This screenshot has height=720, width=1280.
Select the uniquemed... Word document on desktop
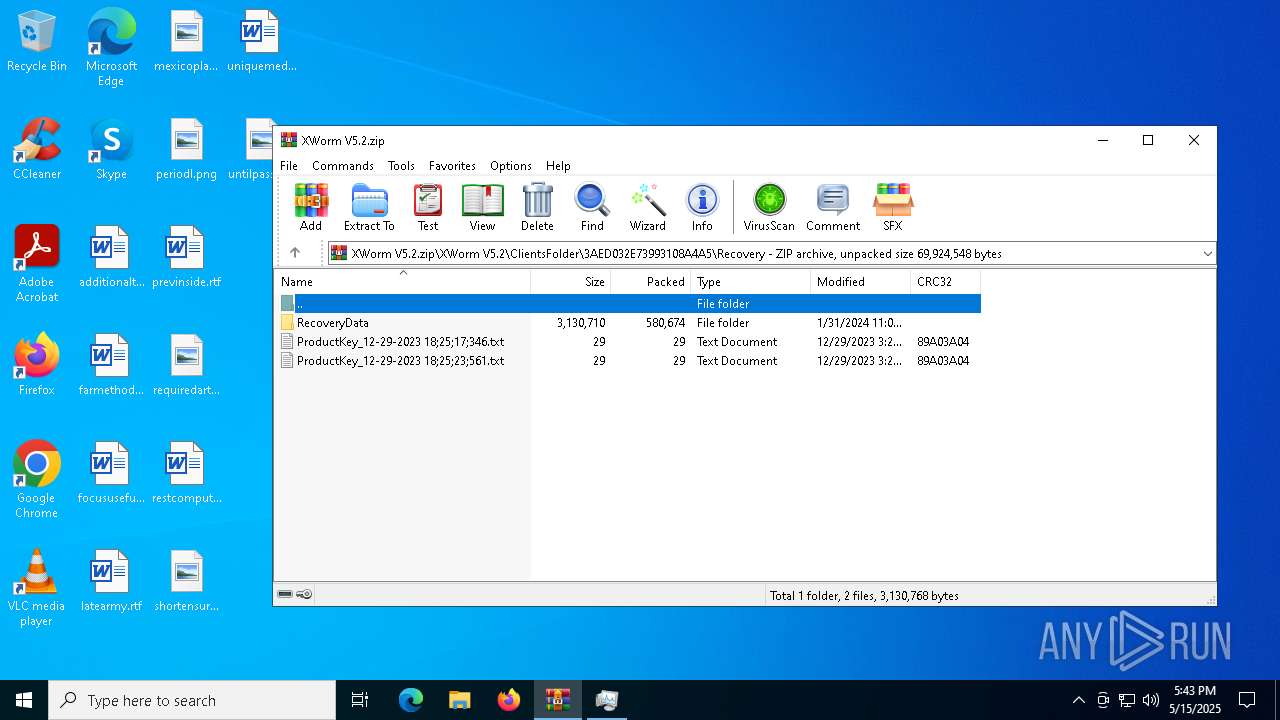click(x=261, y=41)
